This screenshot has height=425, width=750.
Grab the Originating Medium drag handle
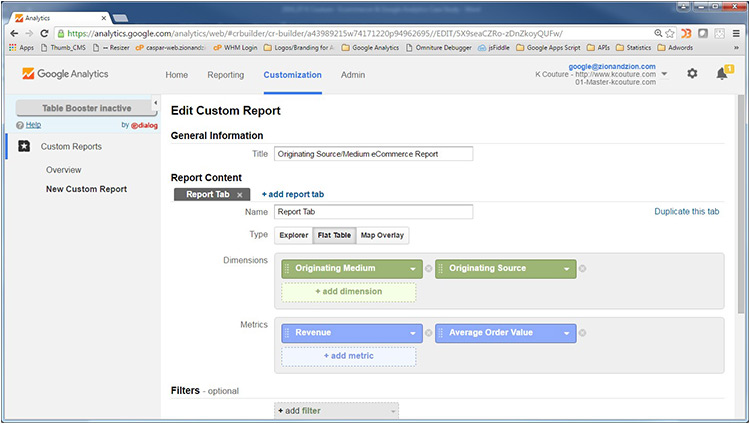click(x=287, y=268)
